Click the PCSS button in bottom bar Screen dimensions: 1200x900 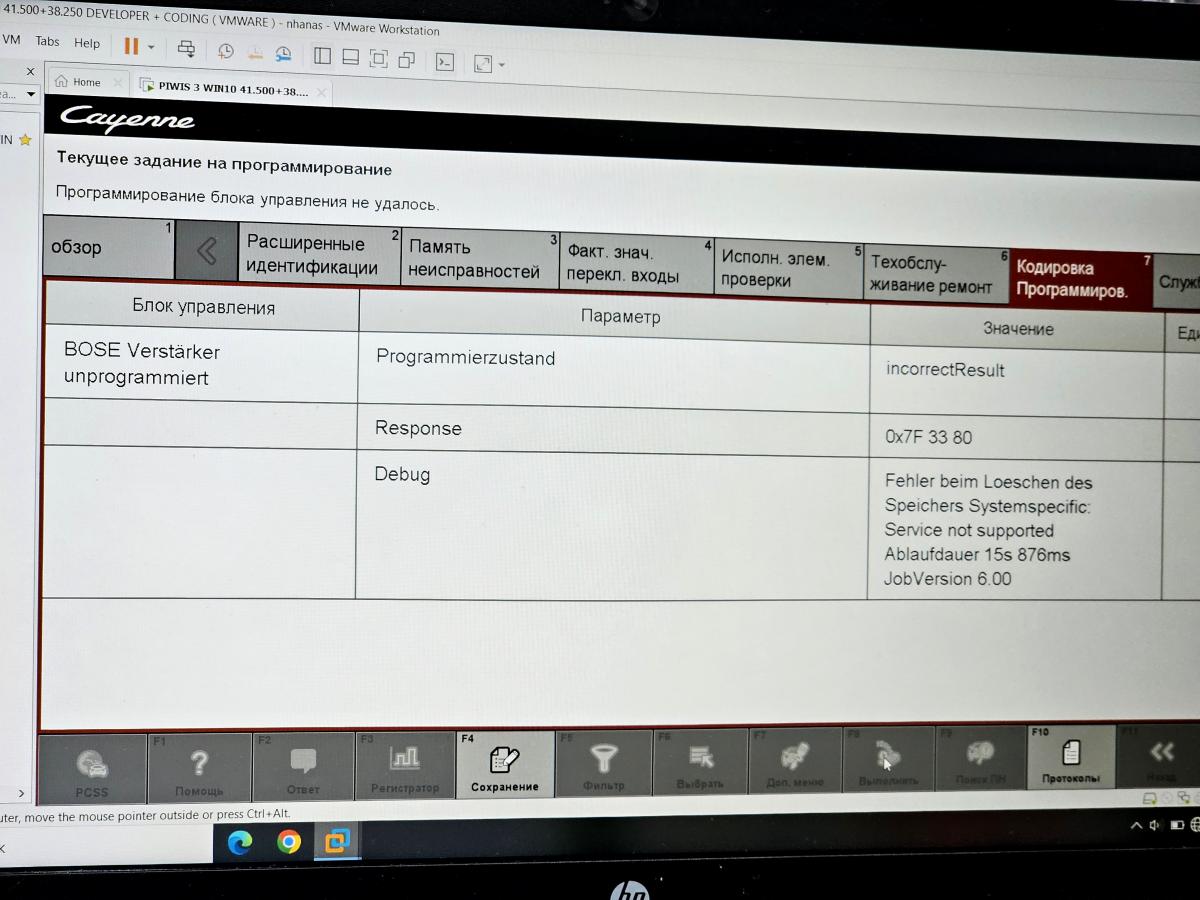click(x=92, y=770)
